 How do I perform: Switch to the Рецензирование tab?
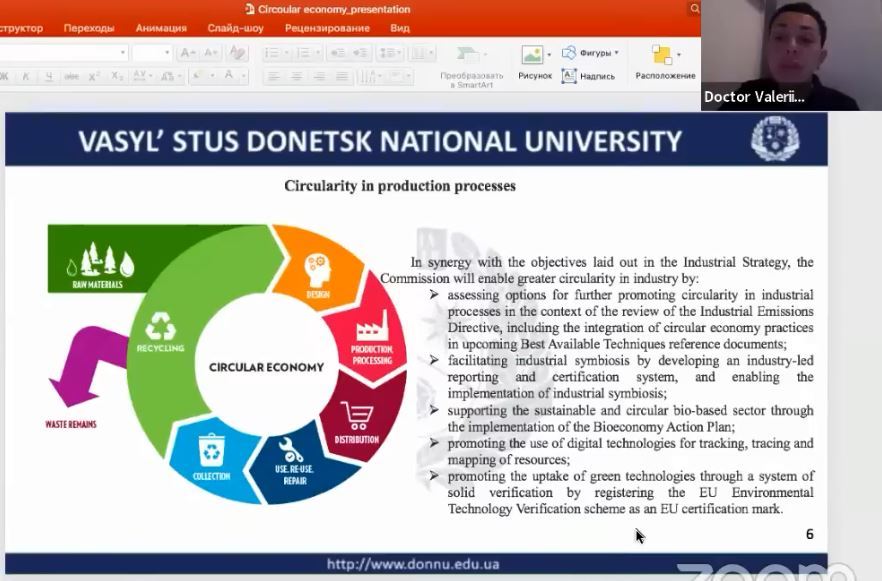pyautogui.click(x=327, y=28)
